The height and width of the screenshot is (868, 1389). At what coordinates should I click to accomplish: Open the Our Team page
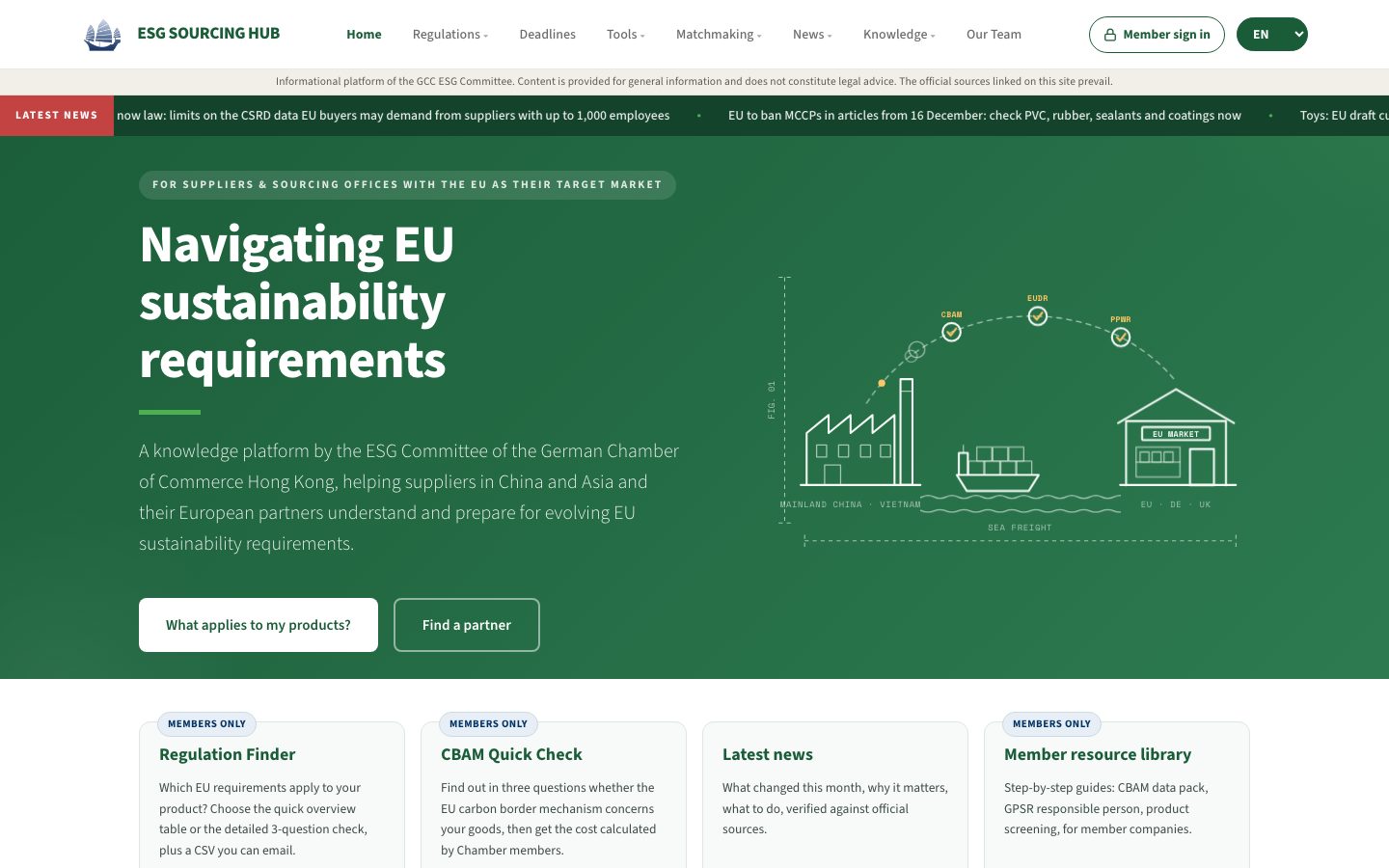coord(994,35)
